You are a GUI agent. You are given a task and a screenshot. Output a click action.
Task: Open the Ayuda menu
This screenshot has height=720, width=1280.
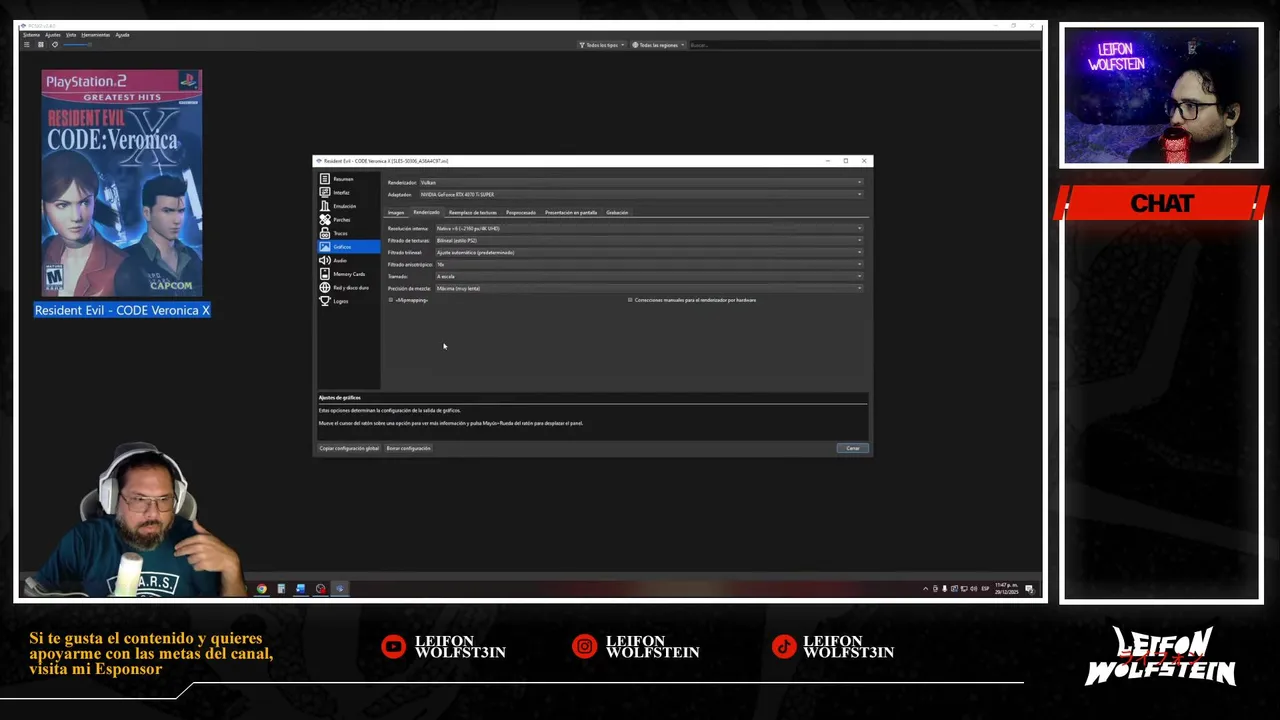(122, 35)
